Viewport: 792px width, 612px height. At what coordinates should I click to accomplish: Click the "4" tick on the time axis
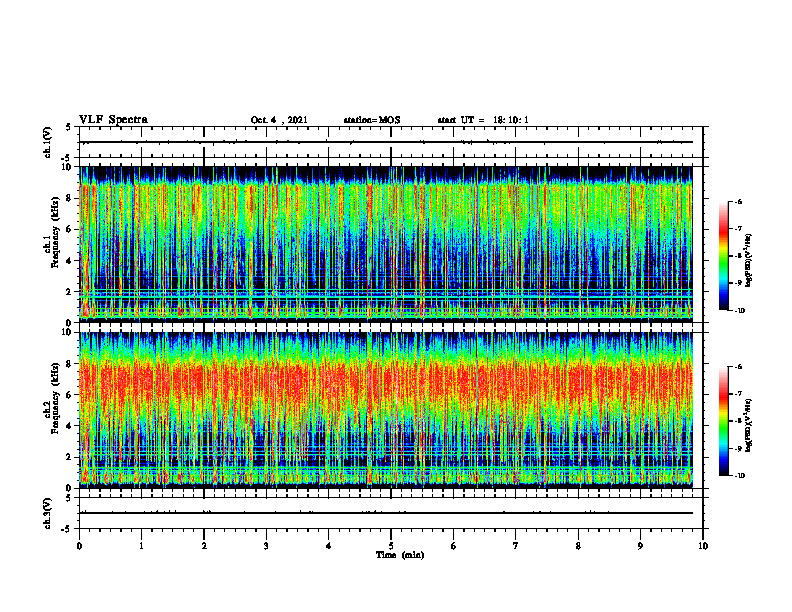pyautogui.click(x=329, y=546)
